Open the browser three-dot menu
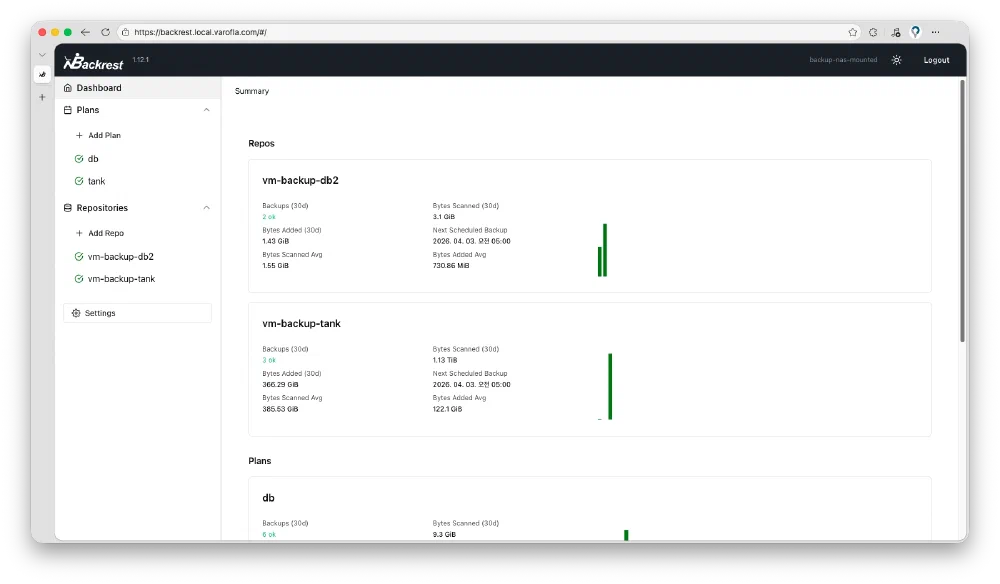Viewport: 1000px width, 584px height. pos(935,32)
